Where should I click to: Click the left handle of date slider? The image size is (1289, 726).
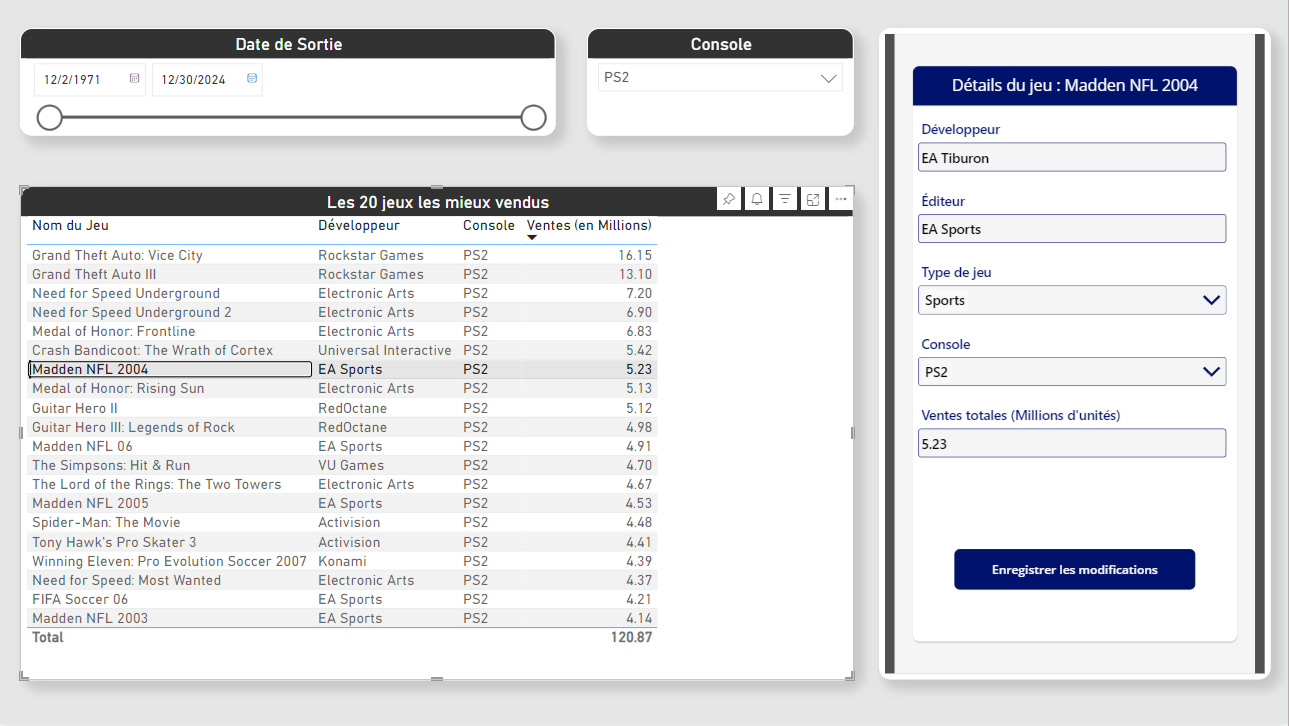click(50, 118)
